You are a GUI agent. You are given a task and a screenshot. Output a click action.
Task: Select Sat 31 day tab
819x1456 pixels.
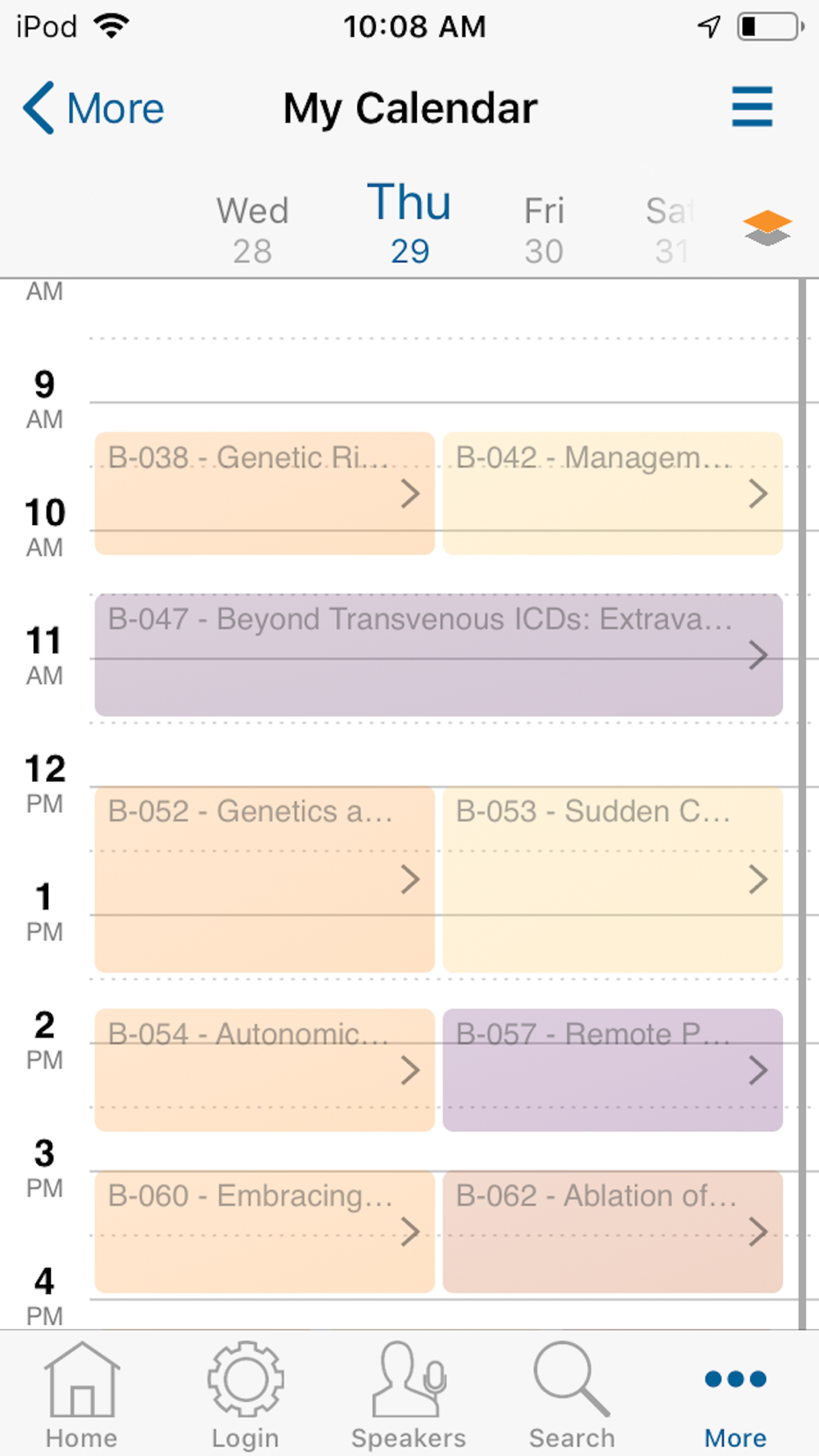pyautogui.click(x=670, y=229)
